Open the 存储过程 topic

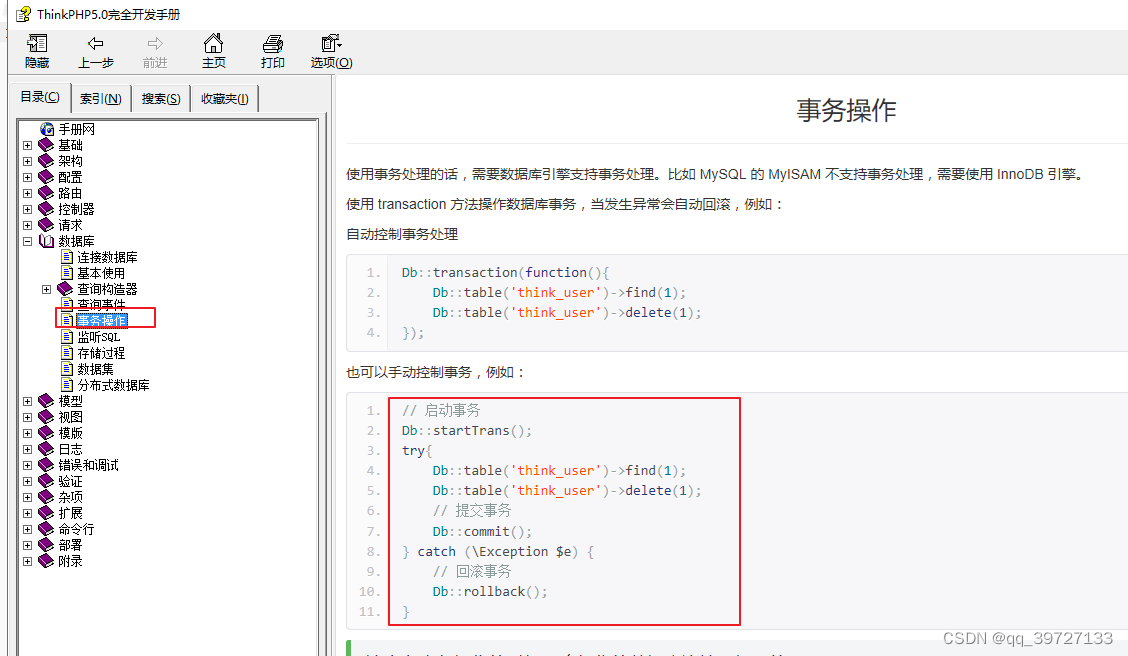(101, 353)
